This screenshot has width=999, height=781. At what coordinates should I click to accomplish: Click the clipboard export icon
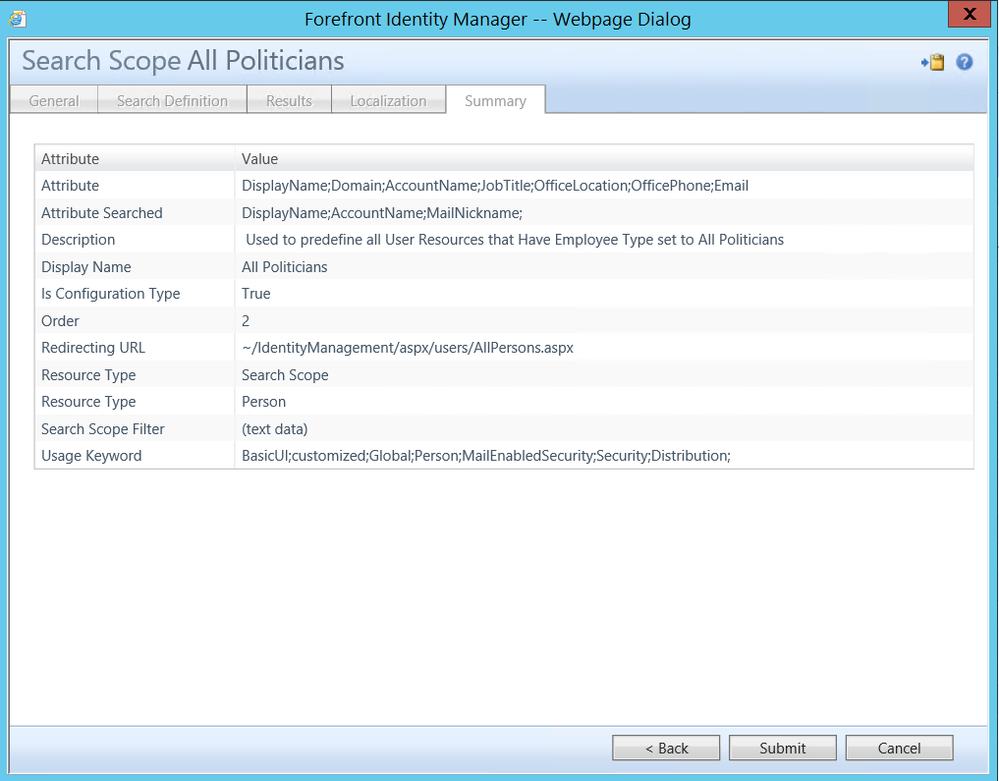pyautogui.click(x=933, y=62)
